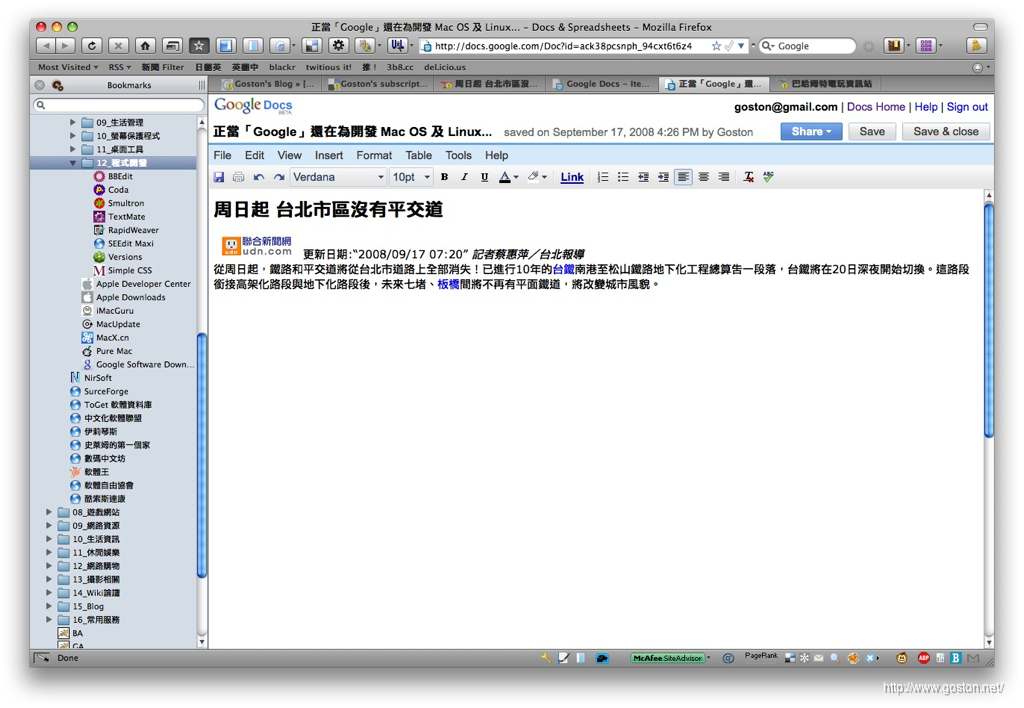Image resolution: width=1024 pixels, height=708 pixels.
Task: Click the del.icio.us bookmark toolbar item
Action: click(x=445, y=67)
